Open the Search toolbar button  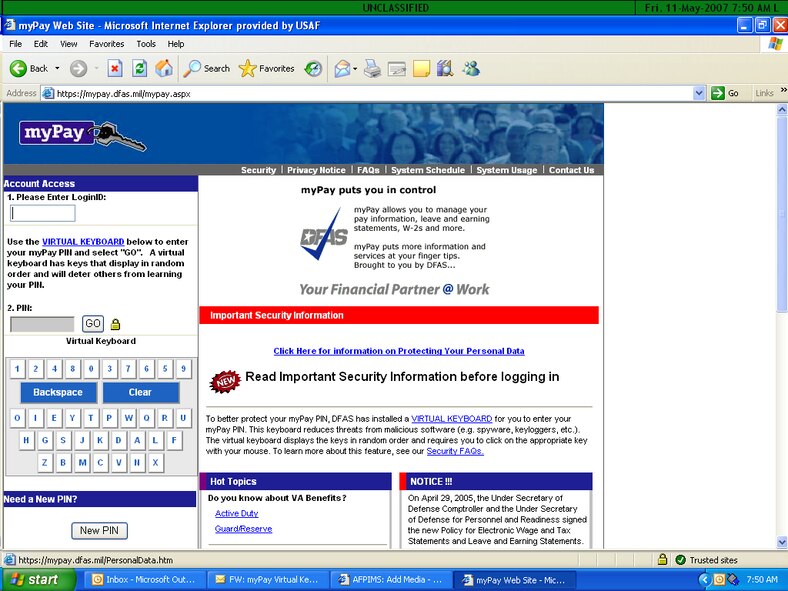tap(207, 69)
